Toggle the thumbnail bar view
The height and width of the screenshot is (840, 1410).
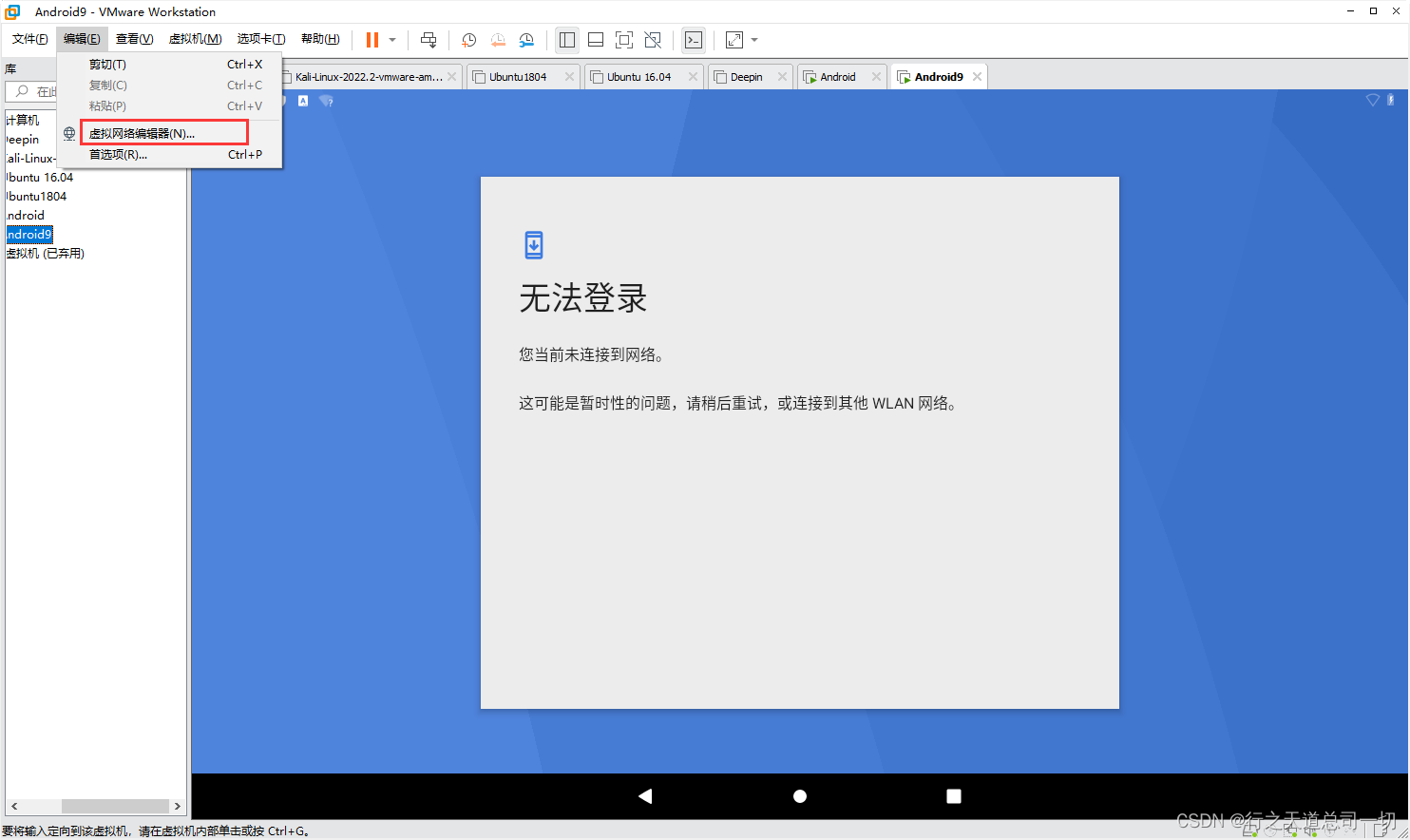(596, 40)
